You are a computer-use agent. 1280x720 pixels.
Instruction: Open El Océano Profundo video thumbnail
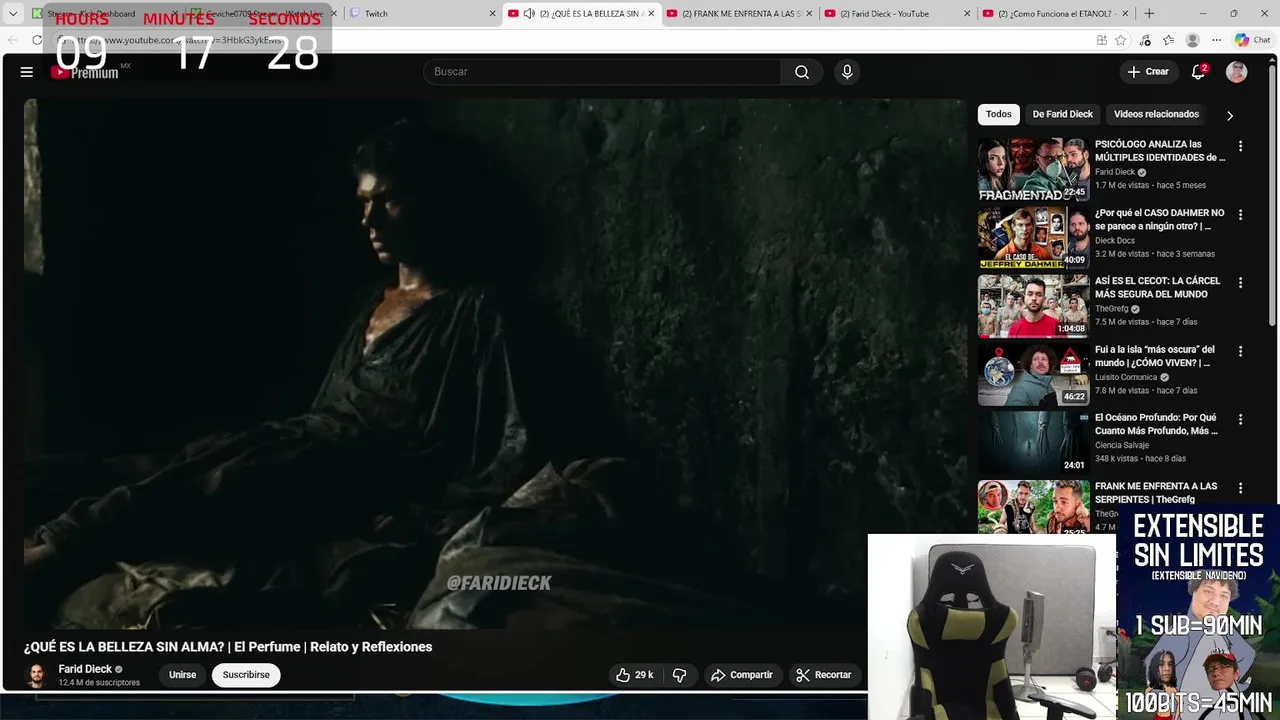[1033, 443]
